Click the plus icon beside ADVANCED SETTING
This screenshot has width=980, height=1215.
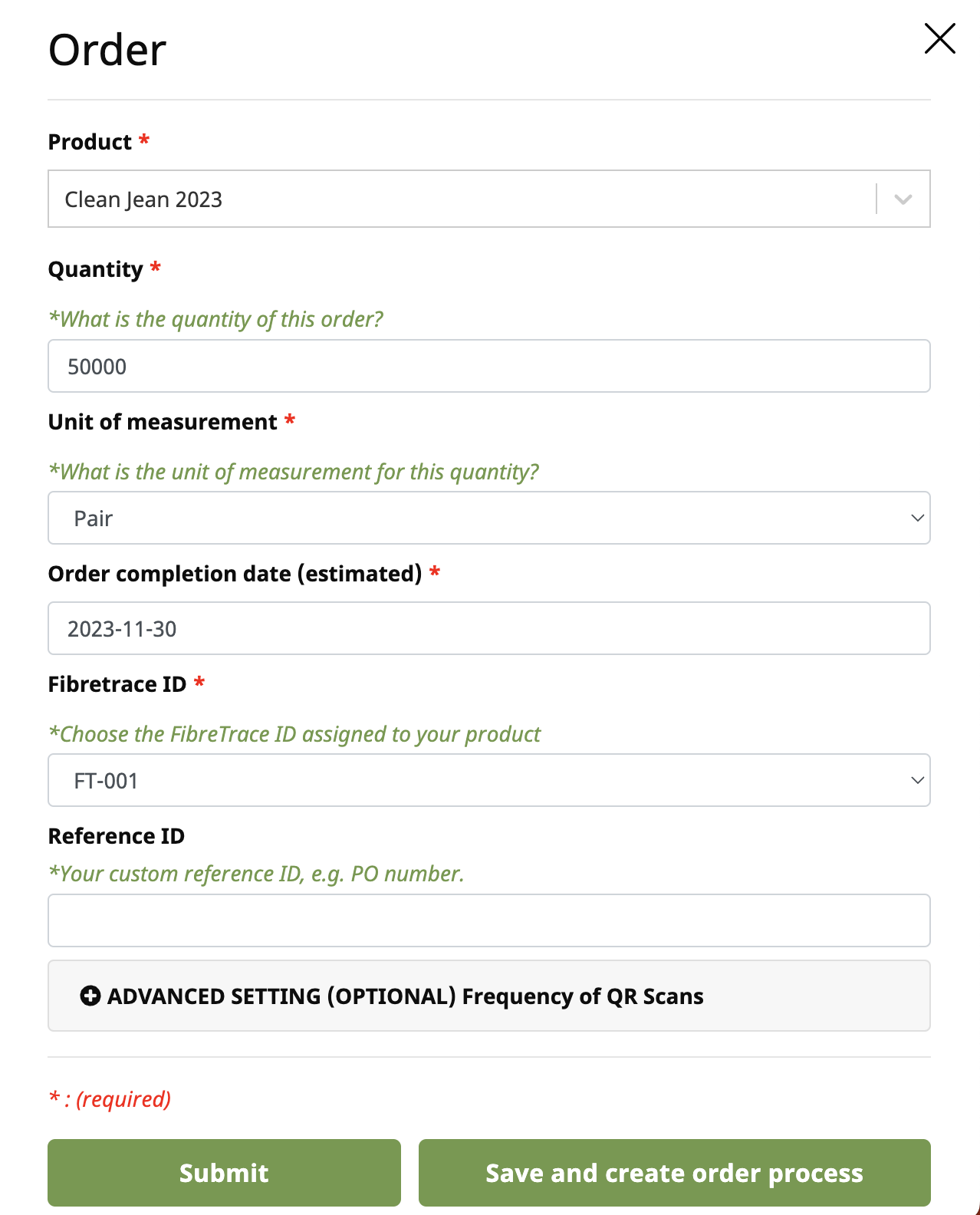[90, 996]
